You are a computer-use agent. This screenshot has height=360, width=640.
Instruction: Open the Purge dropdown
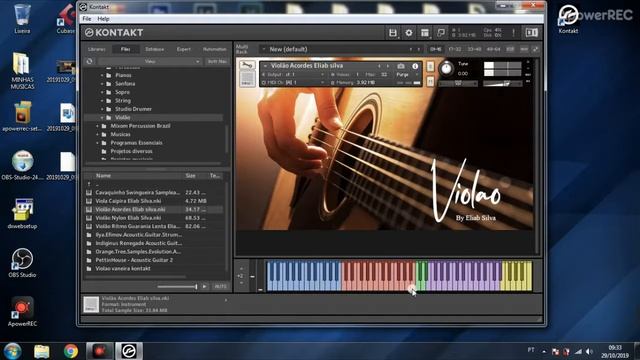(406, 74)
